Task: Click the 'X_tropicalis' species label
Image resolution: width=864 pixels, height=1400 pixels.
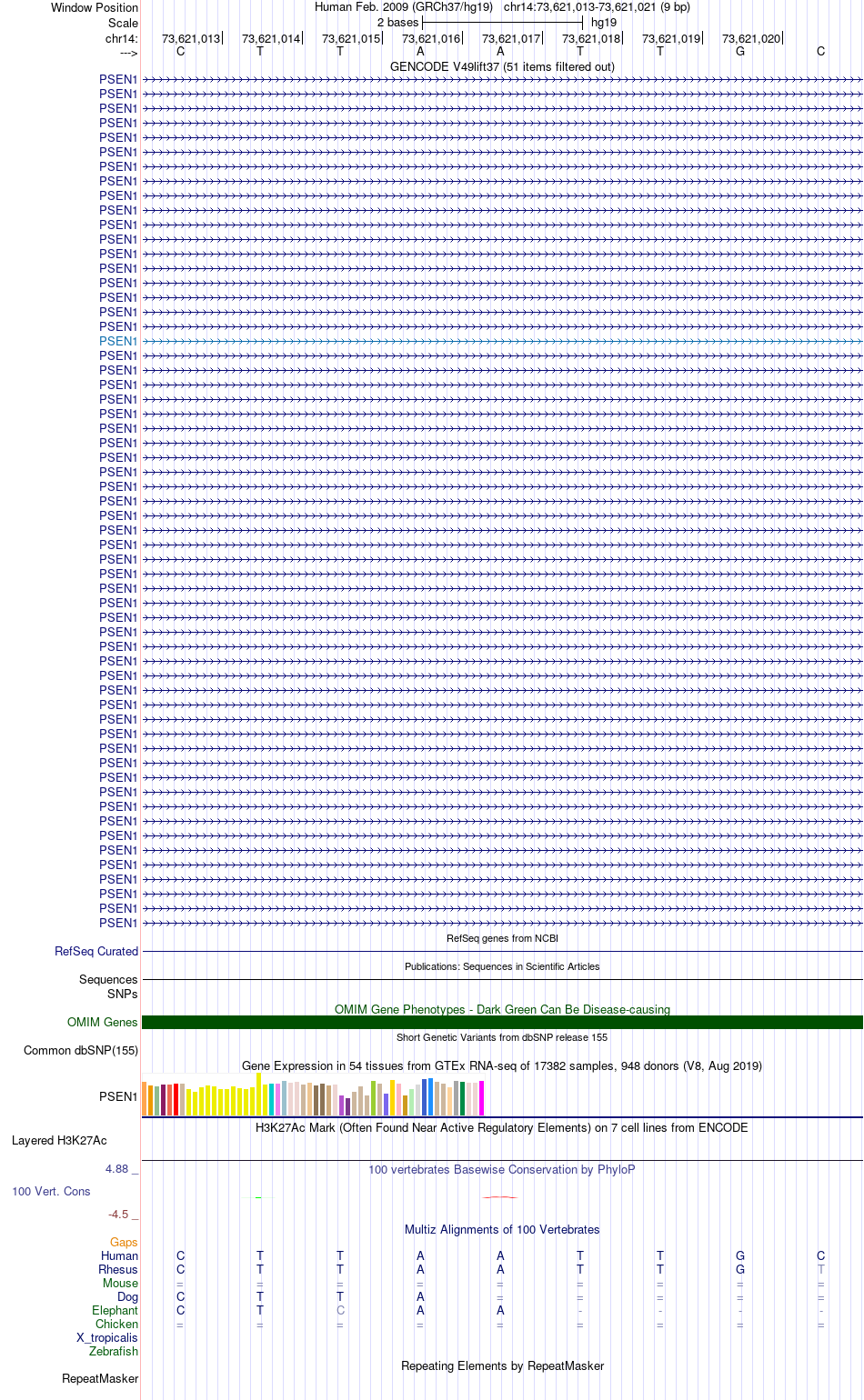Action: (x=107, y=1337)
